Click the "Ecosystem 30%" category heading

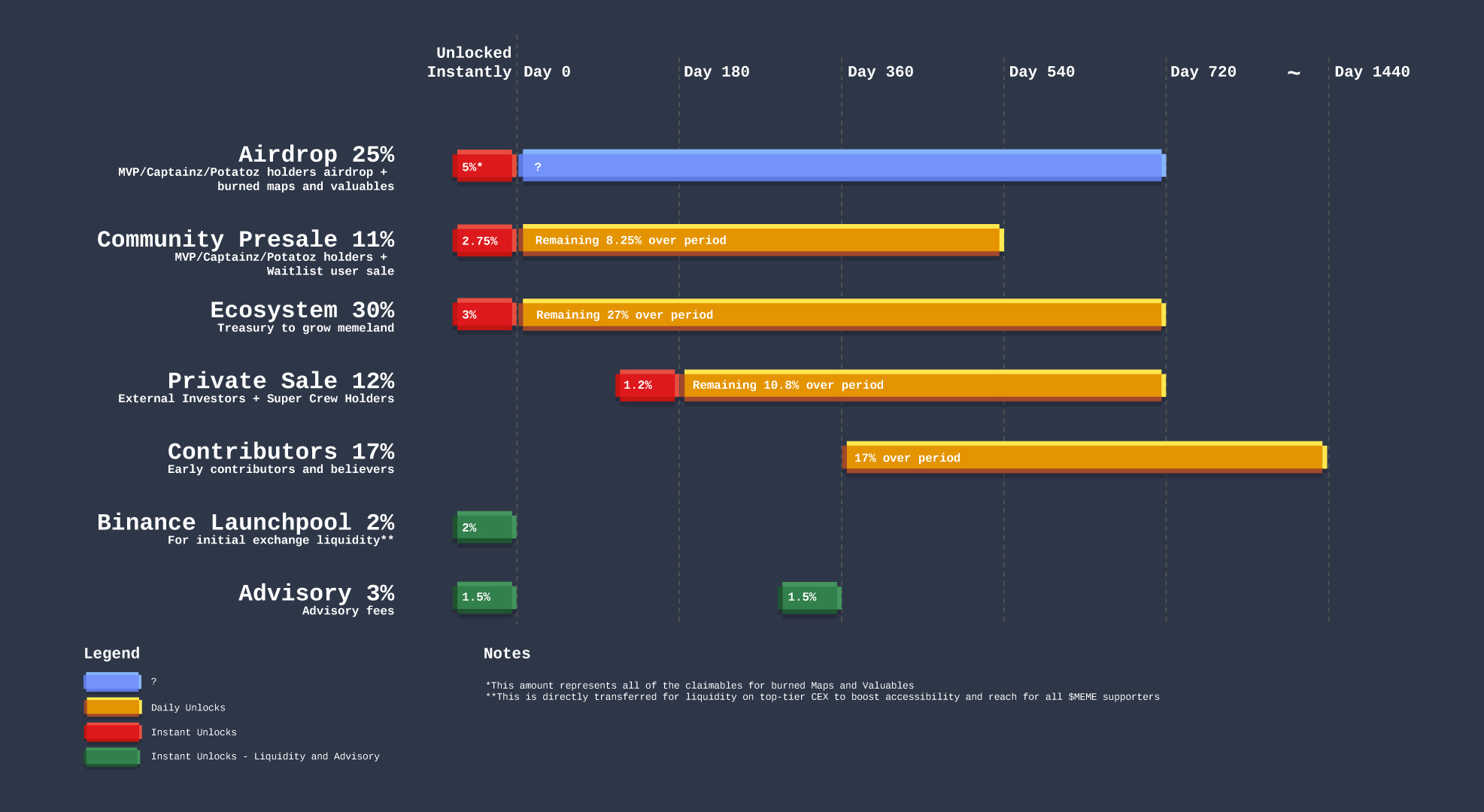click(x=302, y=310)
